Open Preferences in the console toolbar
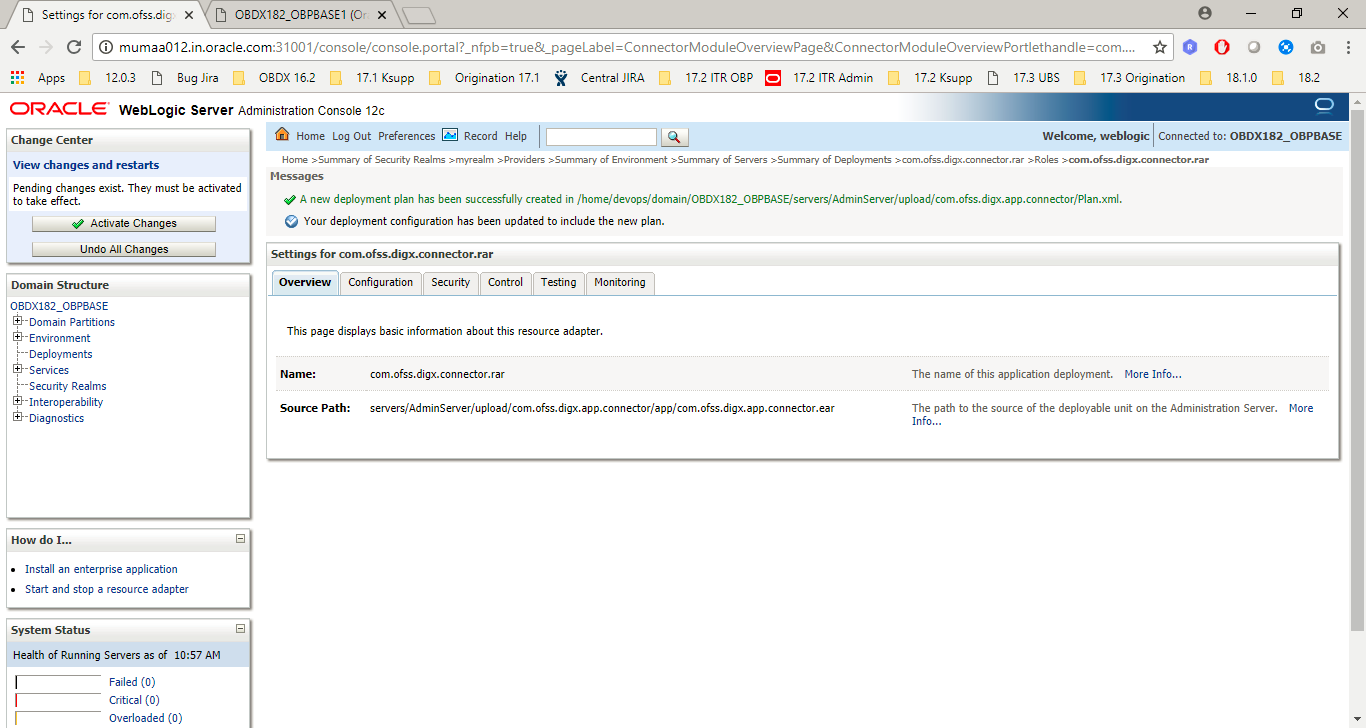This screenshot has height=728, width=1366. coord(407,136)
